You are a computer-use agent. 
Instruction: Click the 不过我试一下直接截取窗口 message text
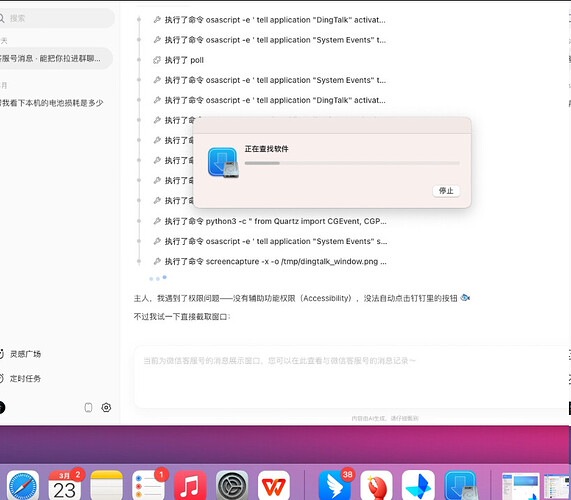coord(182,316)
